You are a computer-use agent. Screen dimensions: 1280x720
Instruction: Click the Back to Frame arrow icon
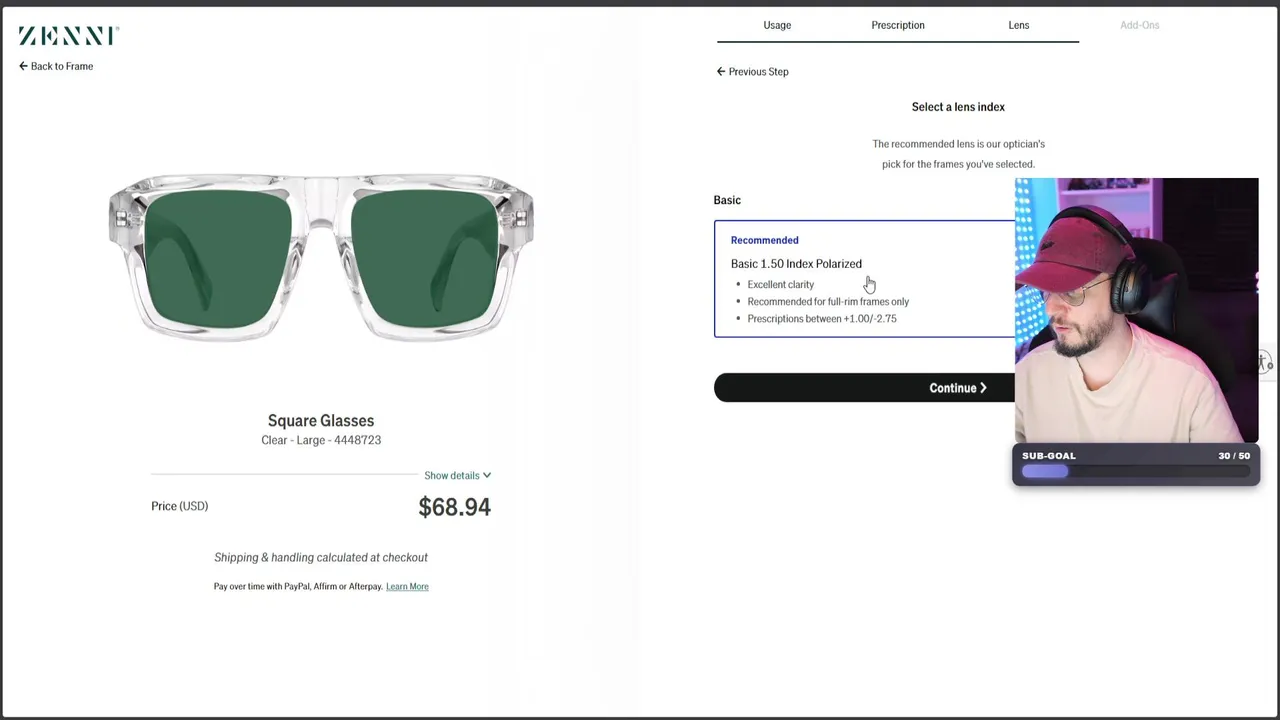tap(23, 66)
